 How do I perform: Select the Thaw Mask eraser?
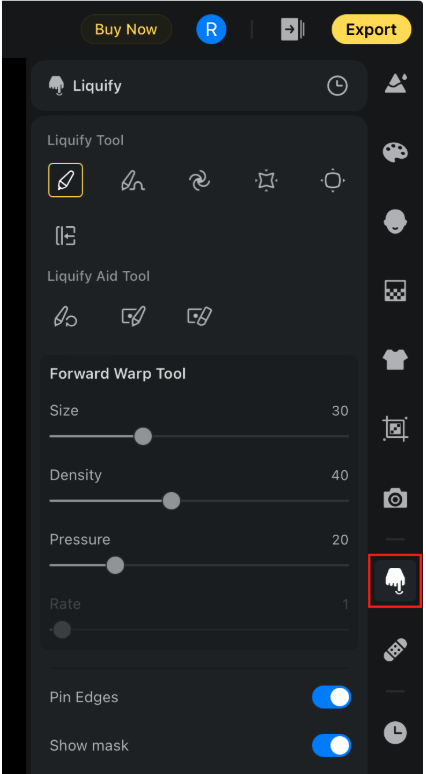(x=199, y=316)
